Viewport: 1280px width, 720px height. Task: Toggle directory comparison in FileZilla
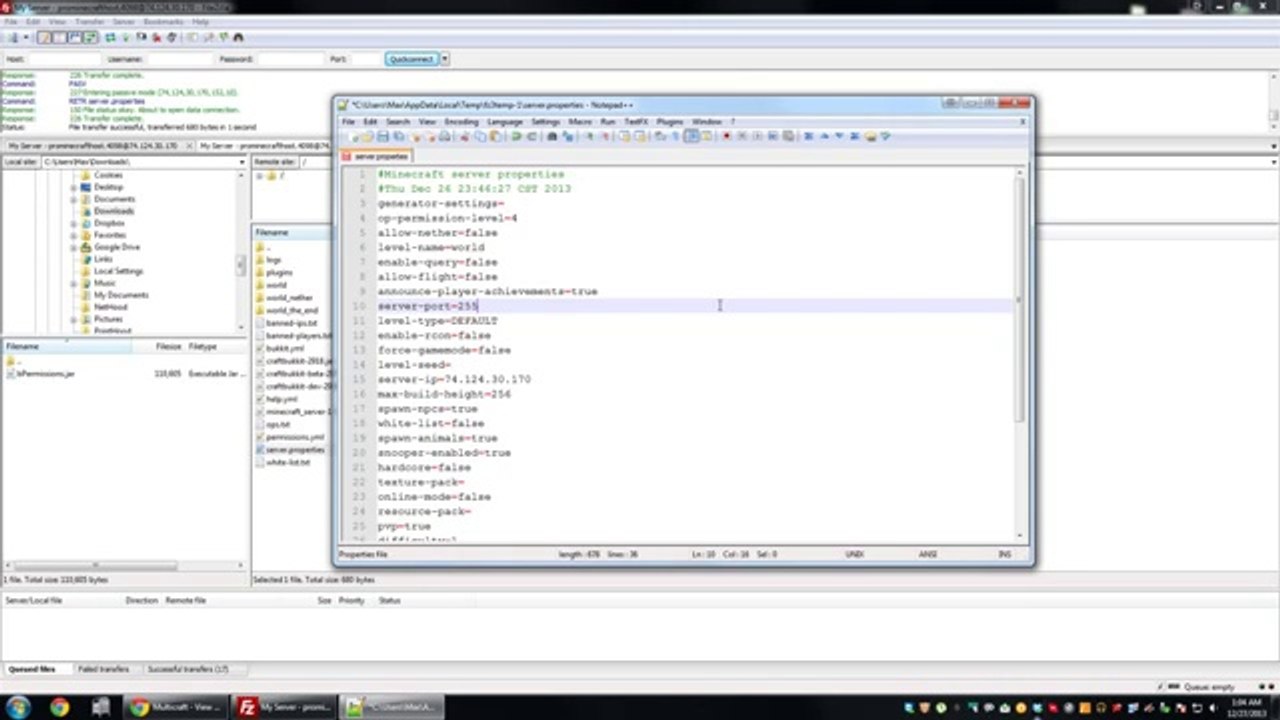[x=208, y=37]
